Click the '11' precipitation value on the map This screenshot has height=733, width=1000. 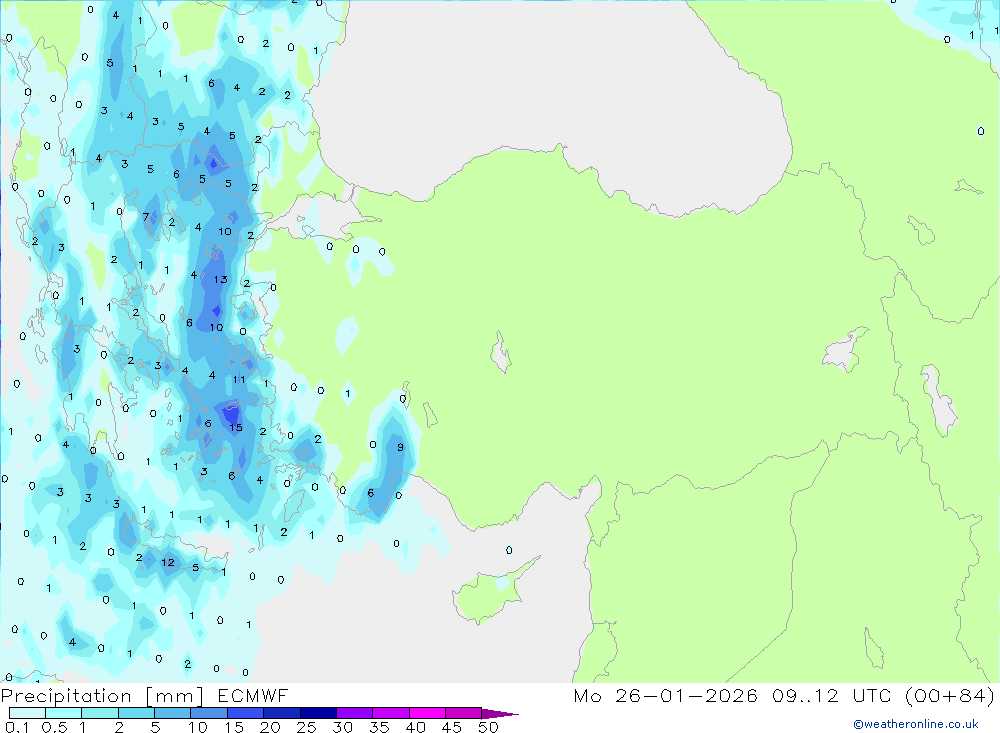pyautogui.click(x=239, y=380)
